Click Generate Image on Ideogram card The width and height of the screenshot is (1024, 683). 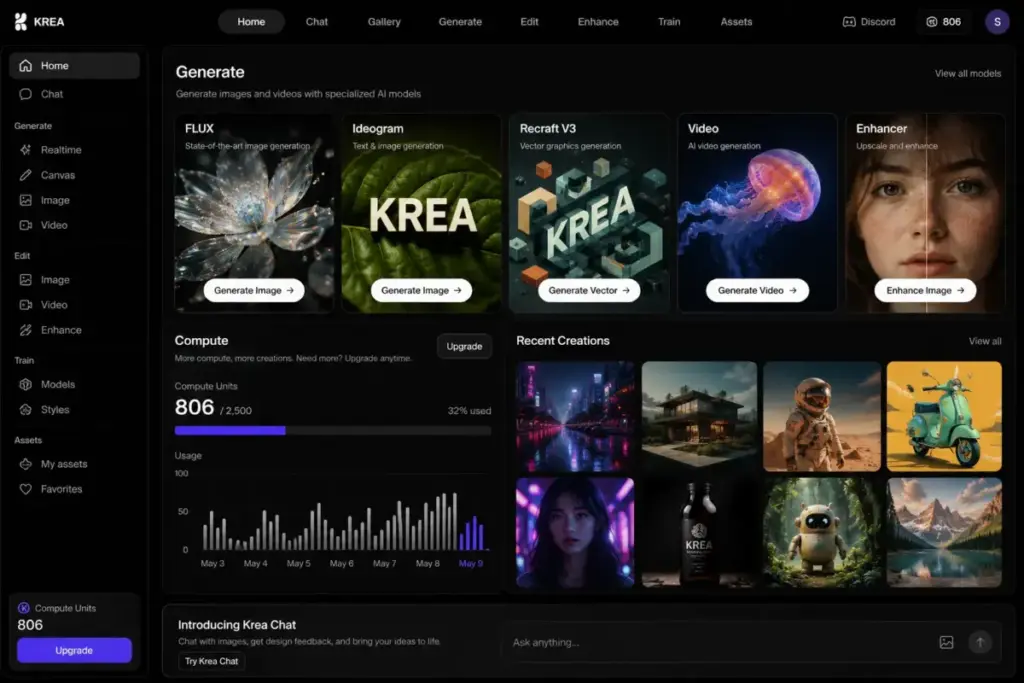[421, 291]
